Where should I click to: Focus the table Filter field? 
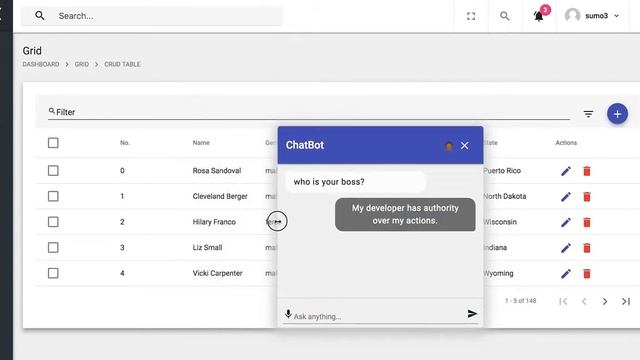tap(309, 112)
